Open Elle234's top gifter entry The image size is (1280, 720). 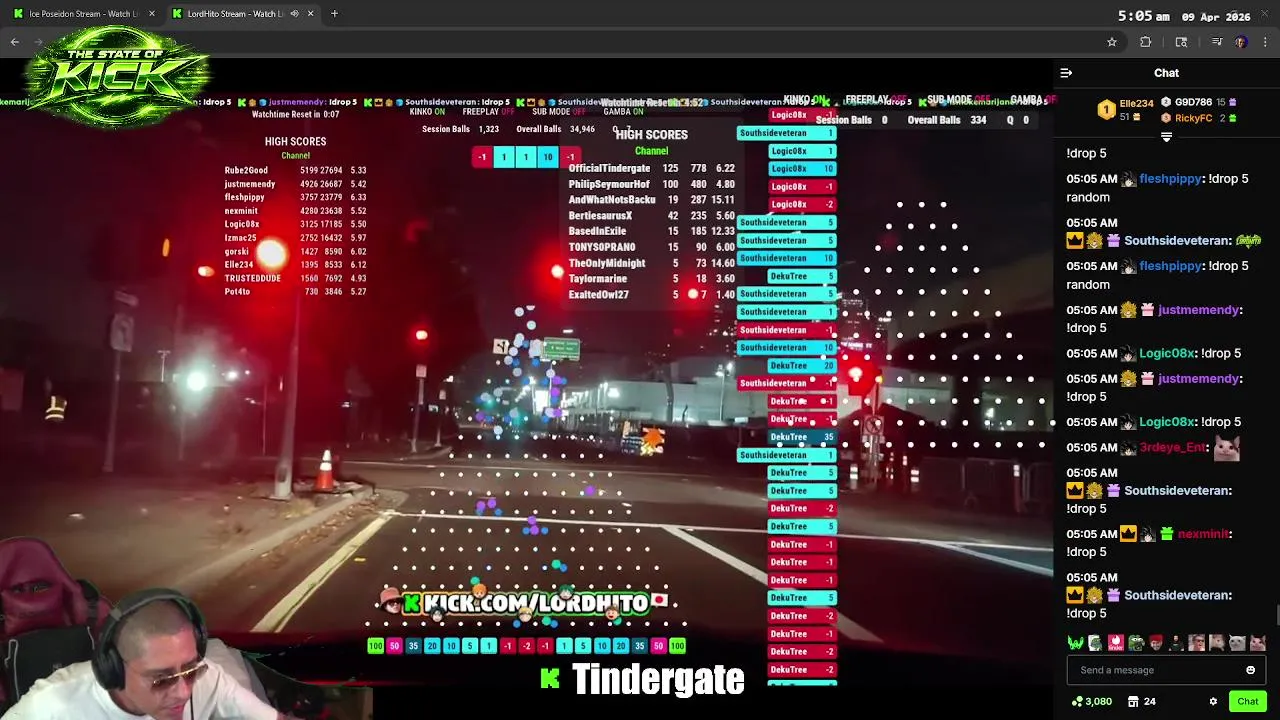click(1127, 109)
